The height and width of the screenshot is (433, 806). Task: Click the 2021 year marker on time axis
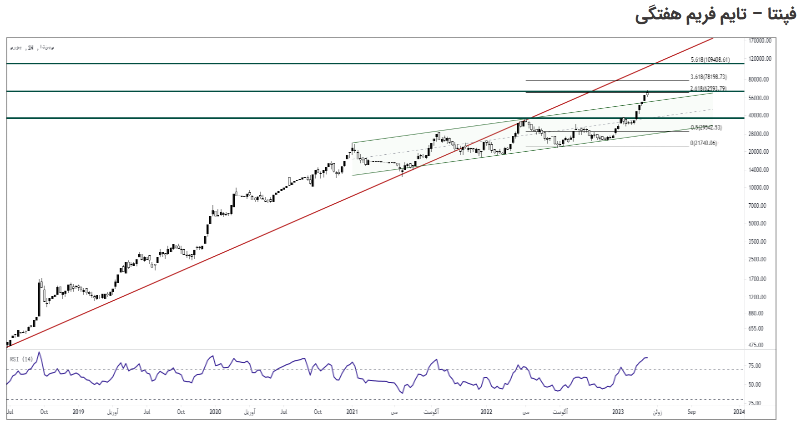[x=352, y=411]
